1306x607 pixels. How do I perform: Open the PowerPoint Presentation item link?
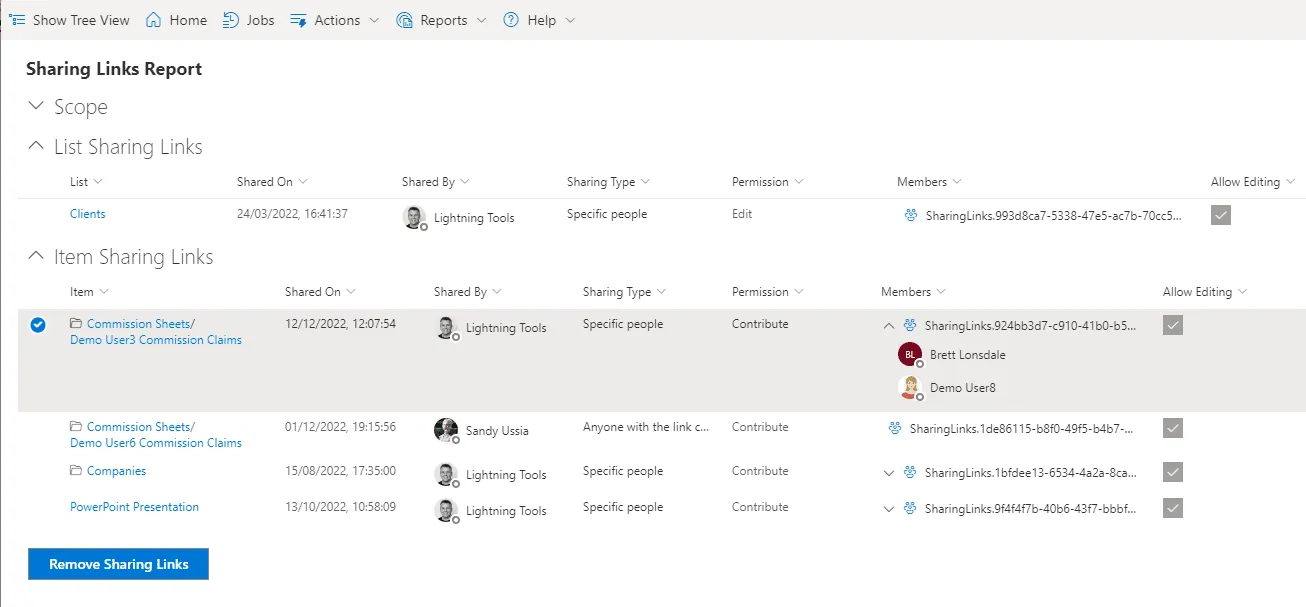[x=134, y=507]
